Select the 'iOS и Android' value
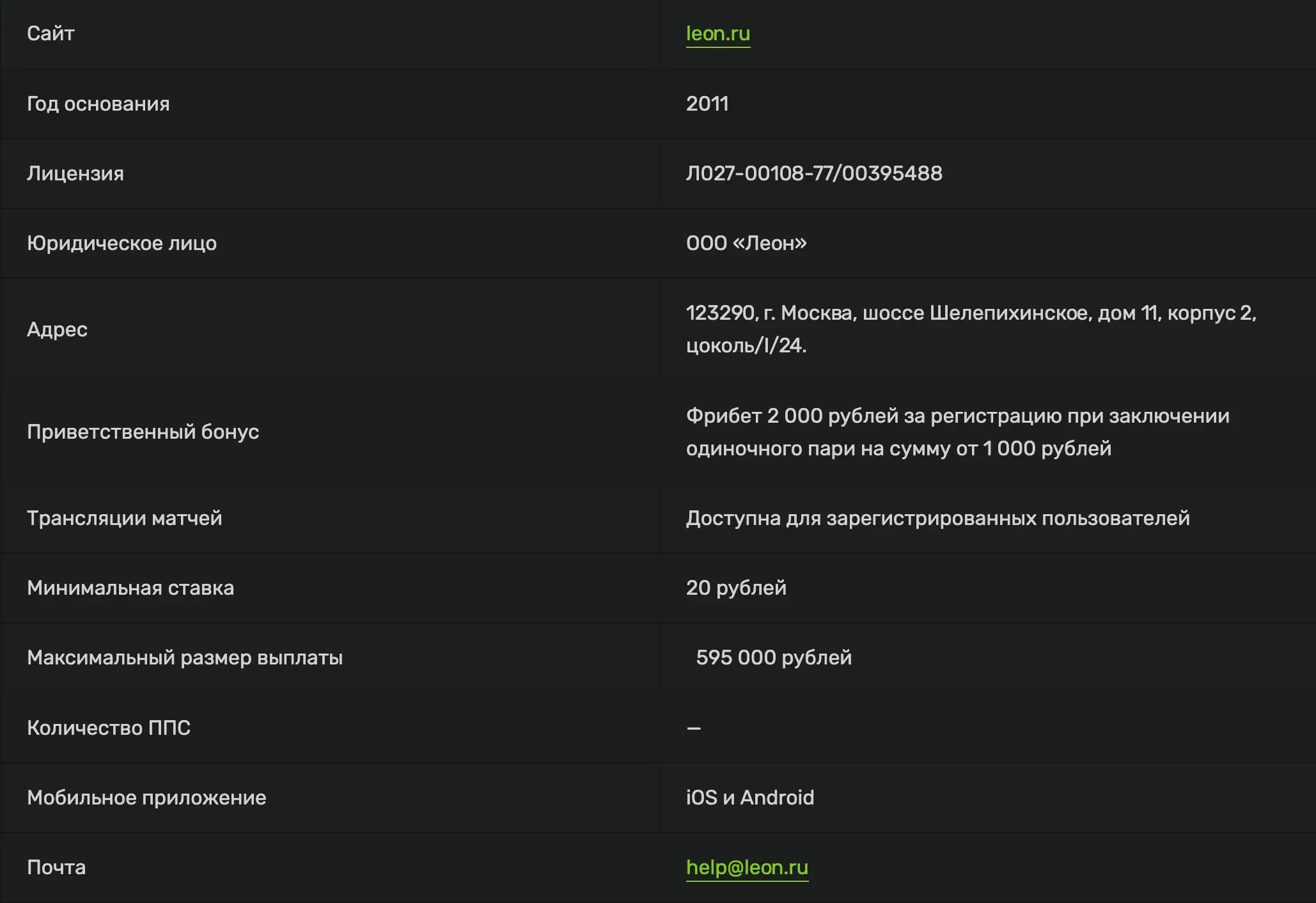Viewport: 1316px width, 903px height. coord(749,797)
